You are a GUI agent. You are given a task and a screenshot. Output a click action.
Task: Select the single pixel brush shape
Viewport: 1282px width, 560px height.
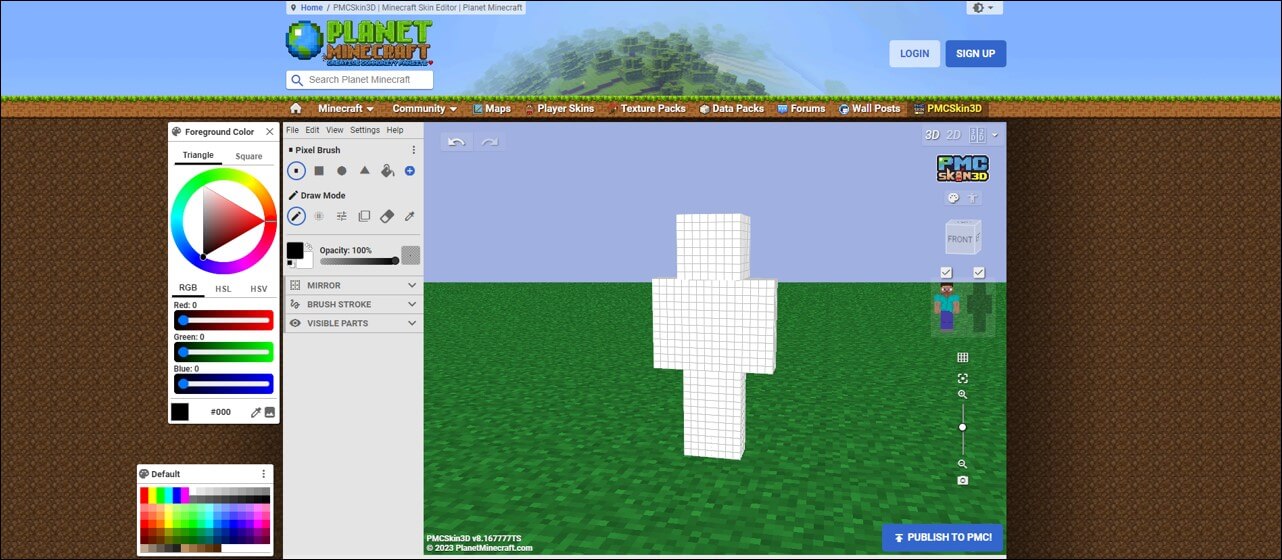[x=297, y=171]
